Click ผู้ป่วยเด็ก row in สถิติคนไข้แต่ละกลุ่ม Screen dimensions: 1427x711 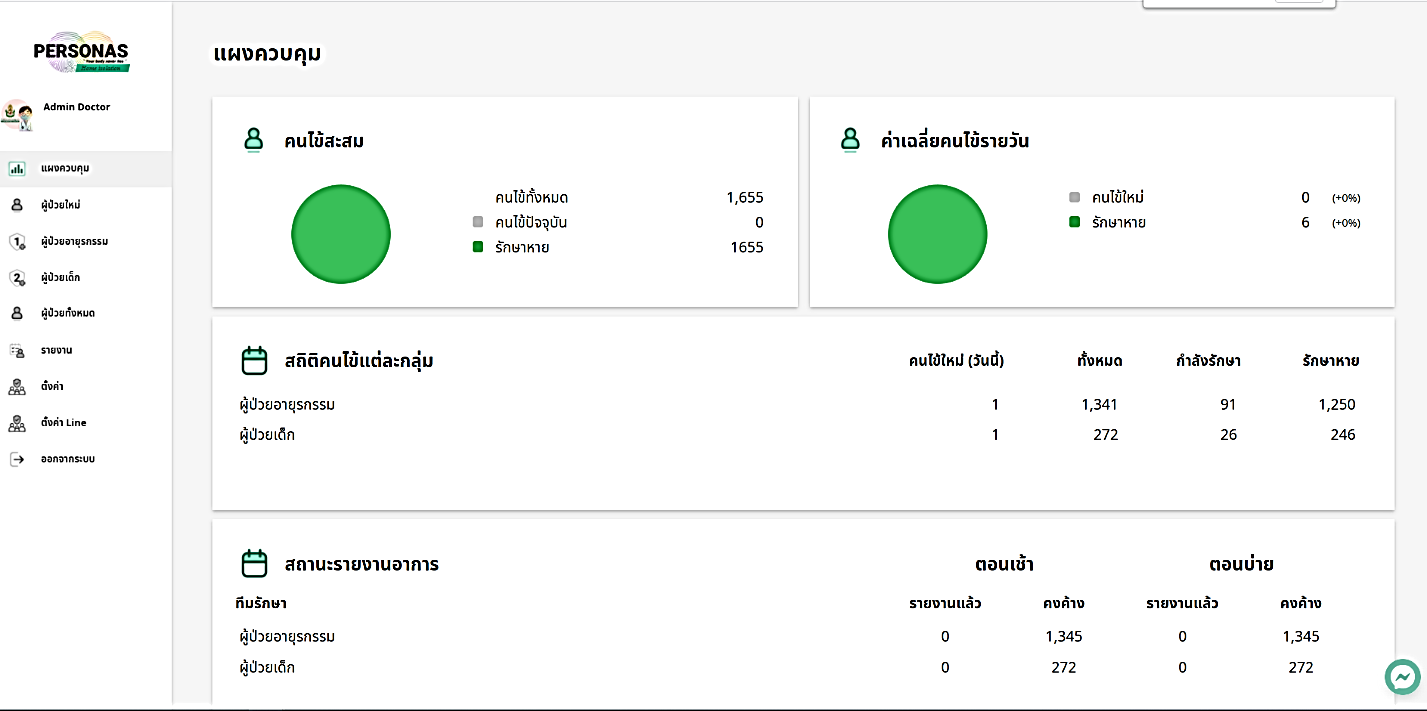click(803, 435)
